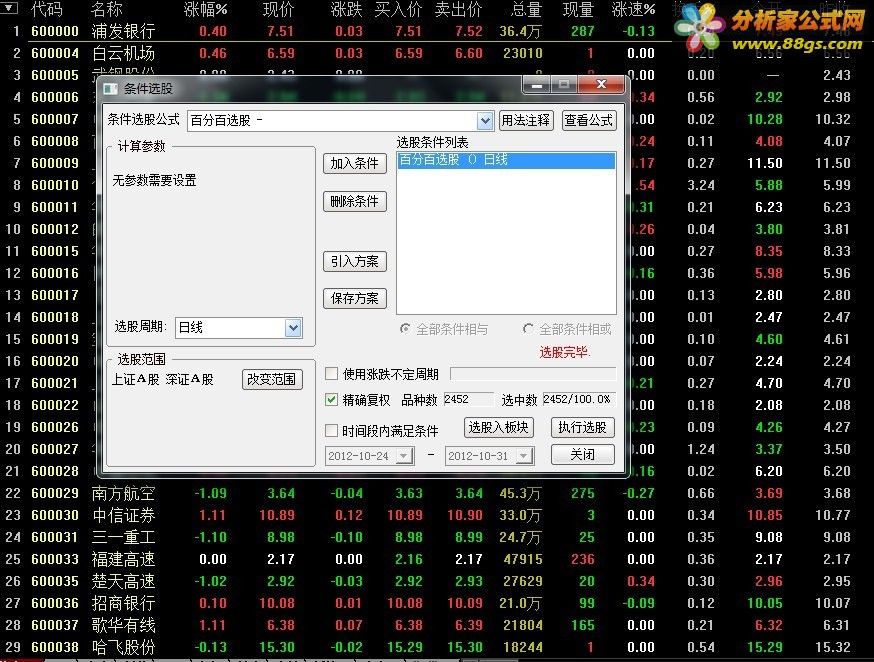The height and width of the screenshot is (662, 874).
Task: Open the 2012-10-31 end date dropdown
Action: coord(524,456)
